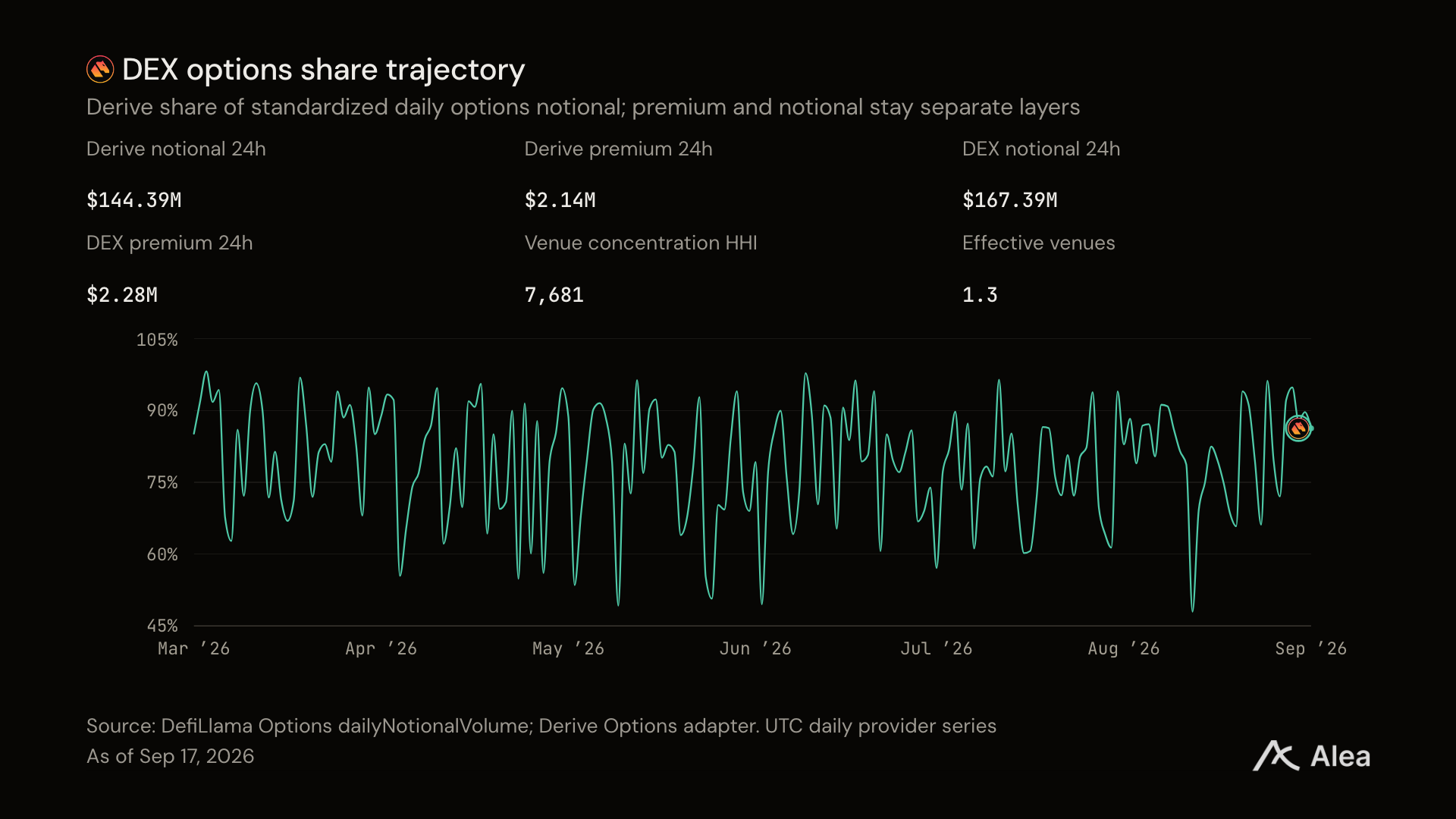Select the Derive premium 24h value $2.14M
Image resolution: width=1456 pixels, height=819 pixels.
(x=560, y=200)
